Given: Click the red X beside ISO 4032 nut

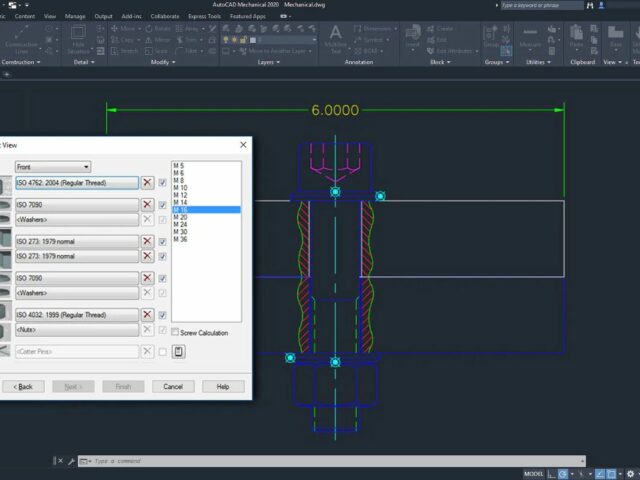Looking at the screenshot, I should [x=147, y=315].
